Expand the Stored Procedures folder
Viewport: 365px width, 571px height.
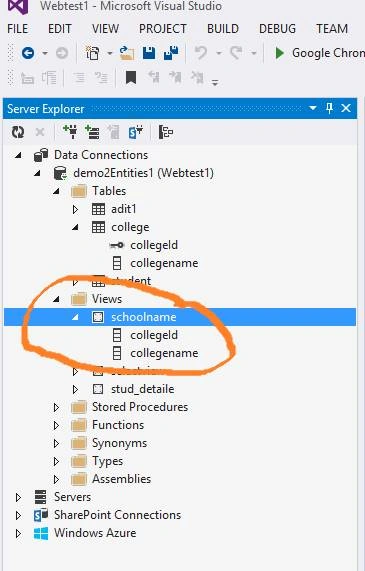(x=56, y=407)
